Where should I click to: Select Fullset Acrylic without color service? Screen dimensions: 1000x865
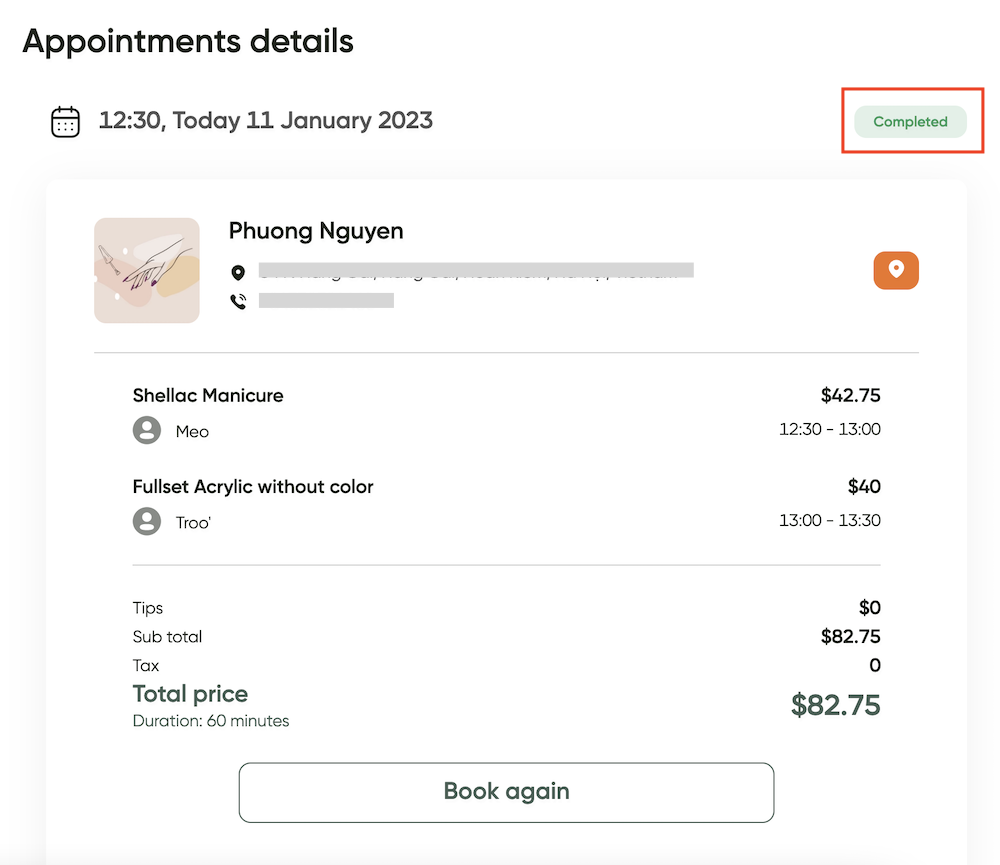pos(253,487)
